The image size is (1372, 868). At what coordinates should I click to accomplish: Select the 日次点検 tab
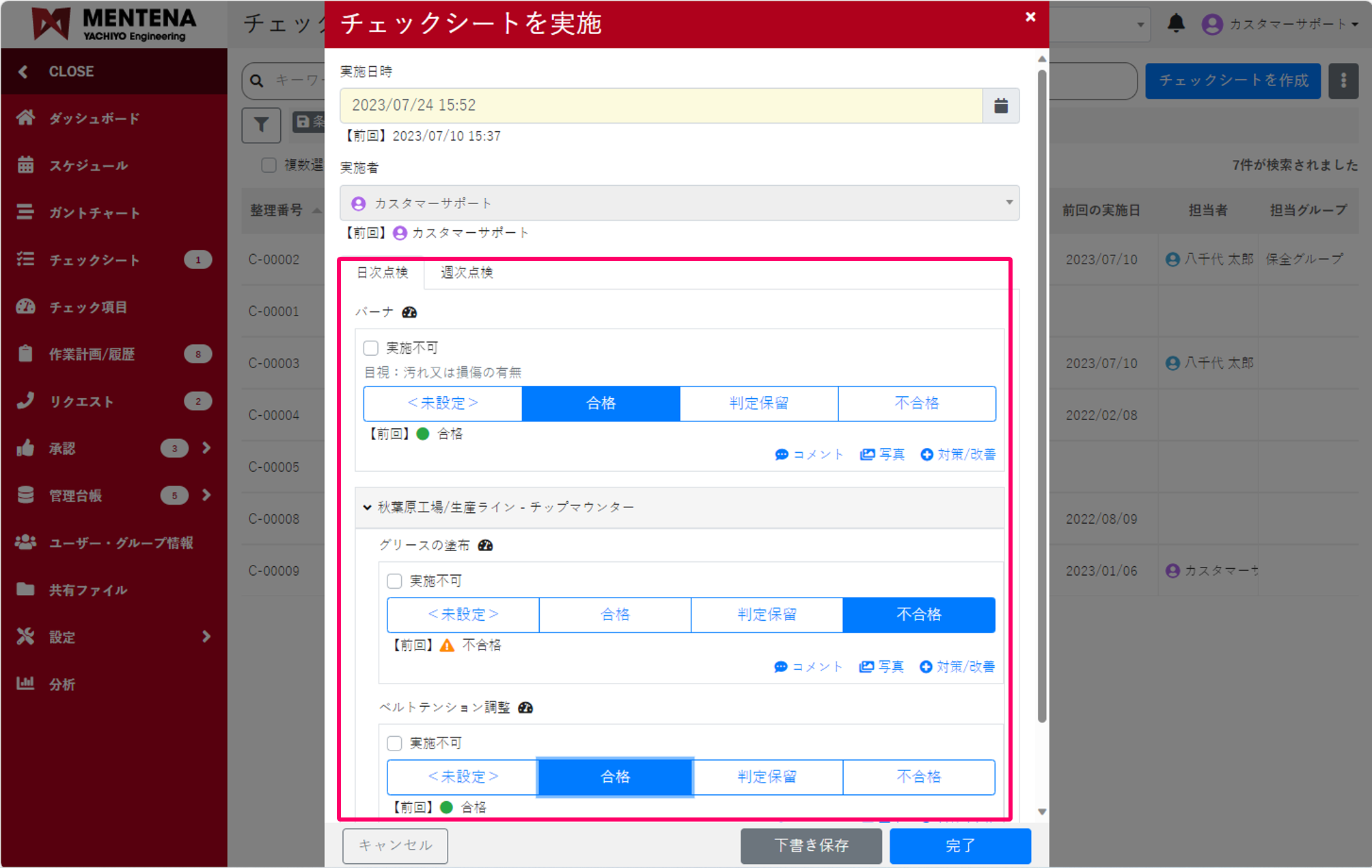click(x=381, y=272)
